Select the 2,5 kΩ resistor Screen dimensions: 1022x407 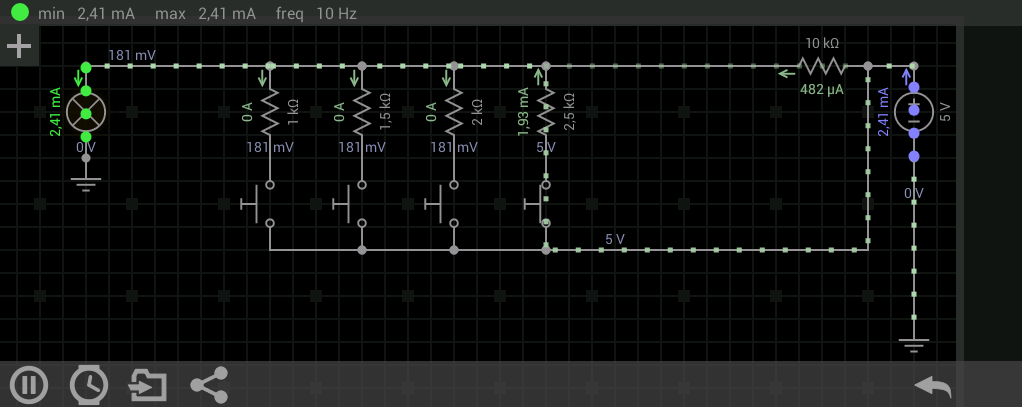[545, 112]
